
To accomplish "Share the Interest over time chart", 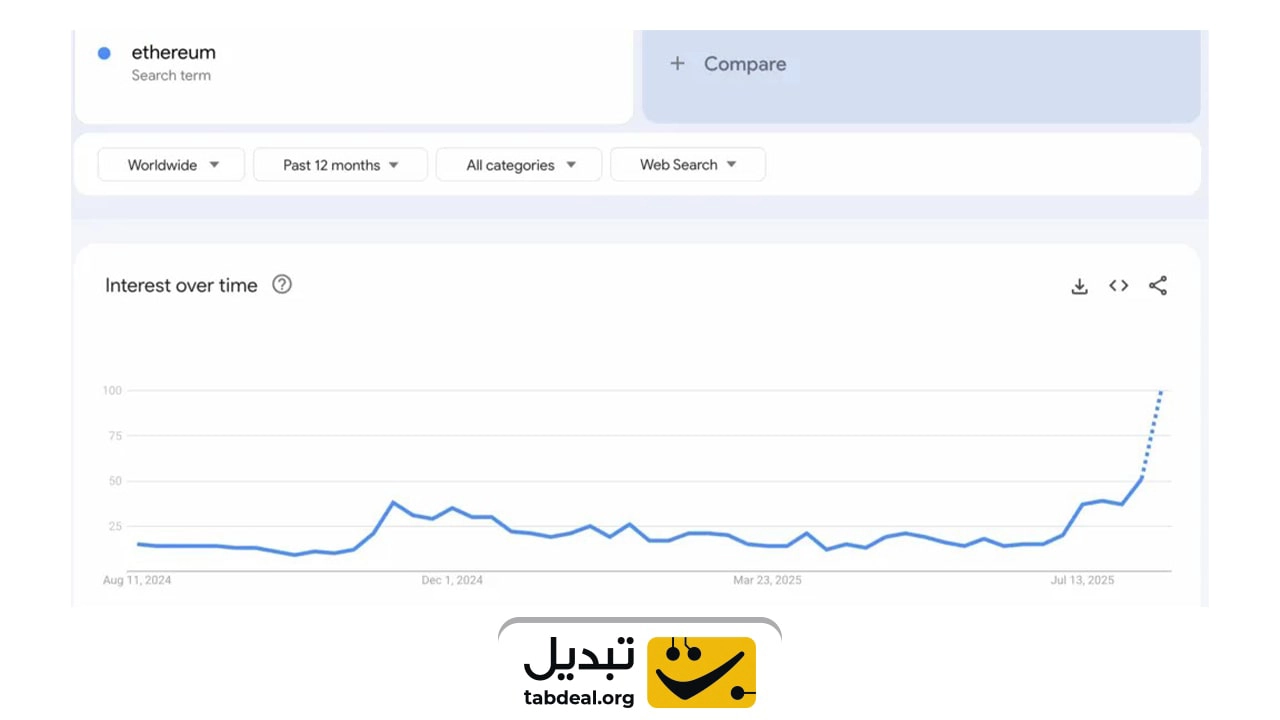I will point(1158,286).
